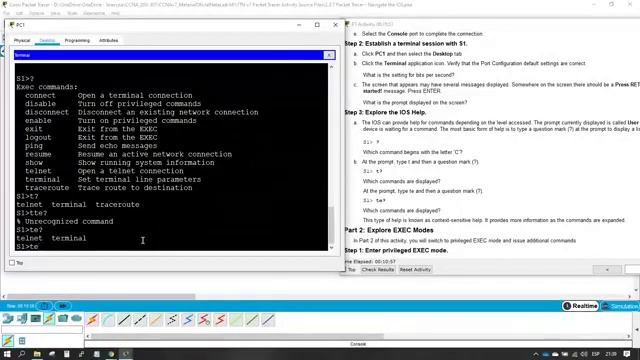Select the Miscellaneous folder category icon
640x360 pixels.
click(x=62, y=319)
